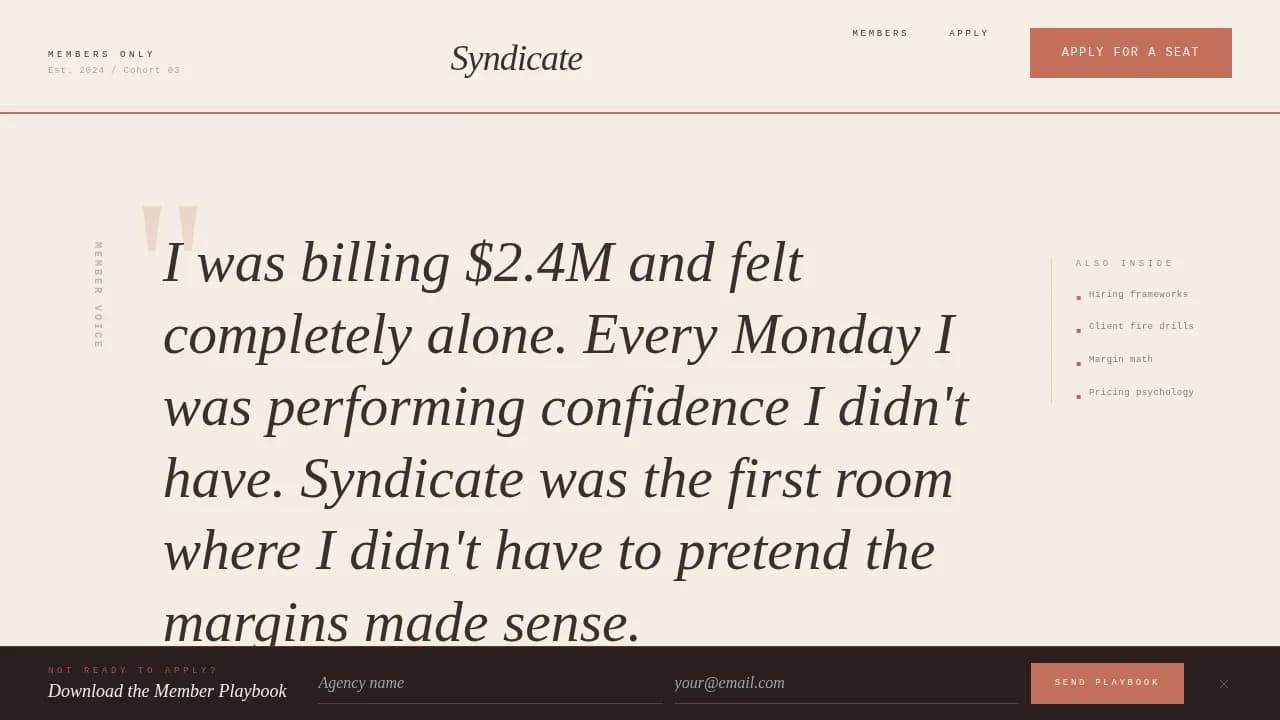Select the Pricing psychology item
Image resolution: width=1280 pixels, height=720 pixels.
(x=1141, y=393)
